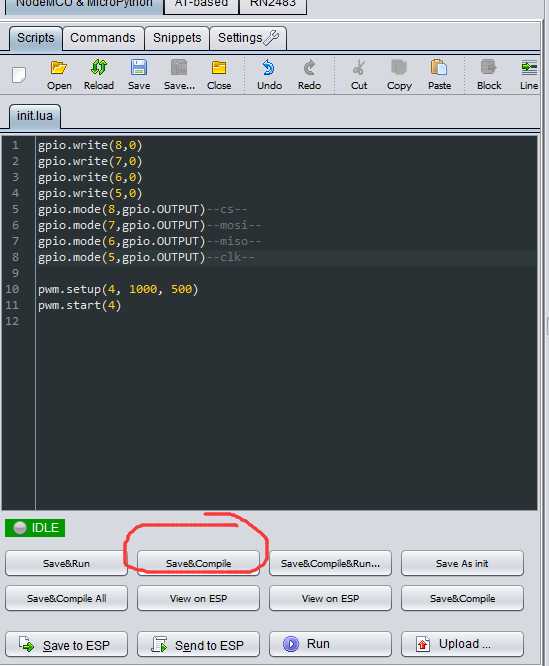Undo the last edit

click(x=269, y=75)
